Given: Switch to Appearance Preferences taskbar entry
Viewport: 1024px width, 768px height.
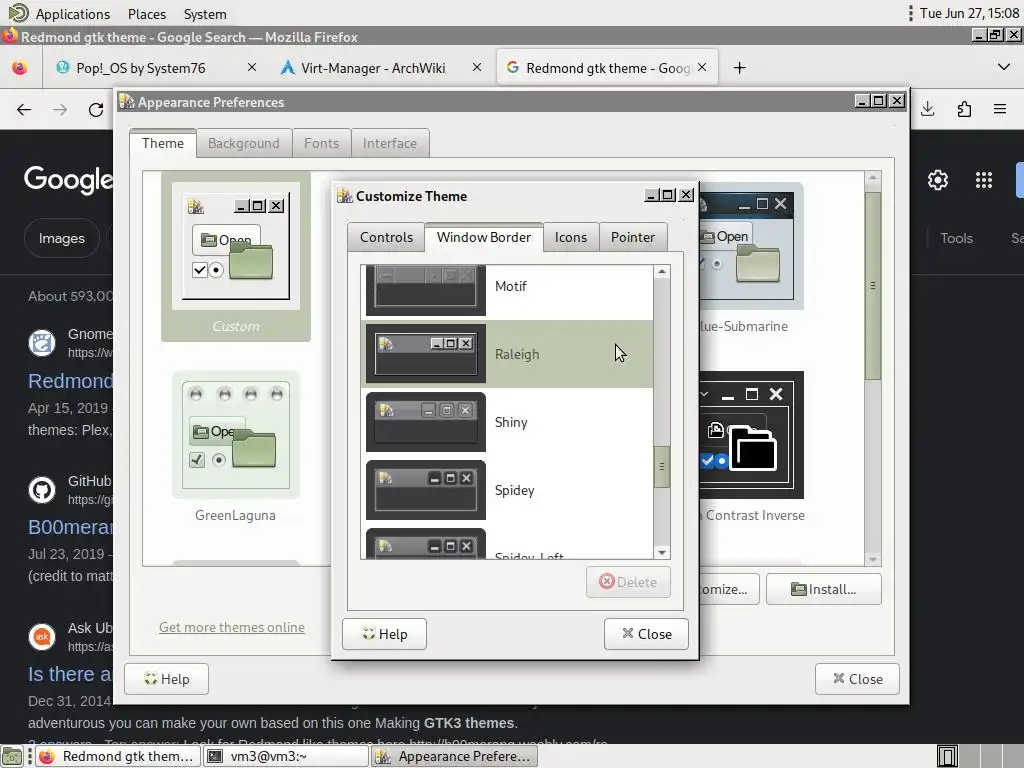Looking at the screenshot, I should coord(455,756).
